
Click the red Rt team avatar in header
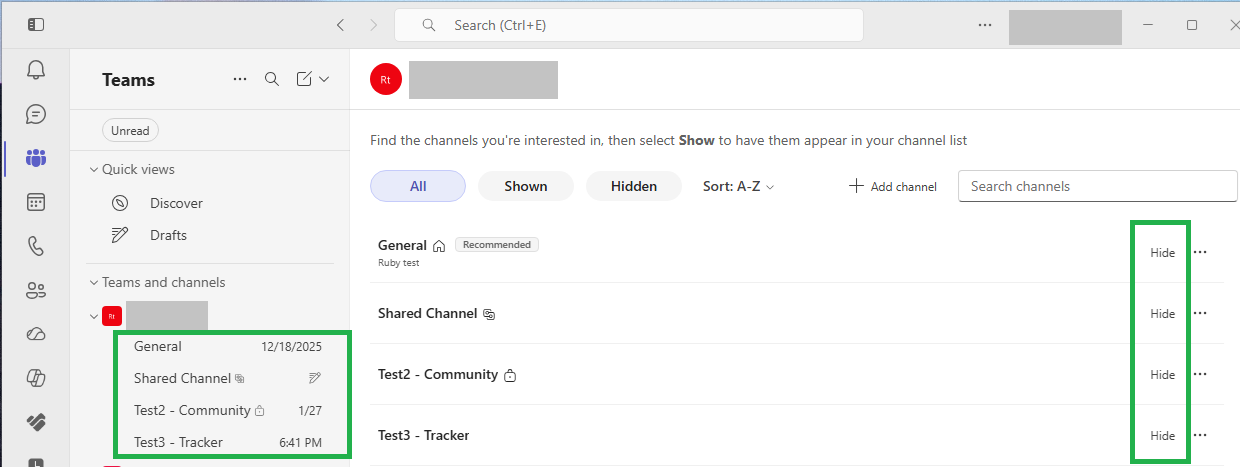click(386, 80)
